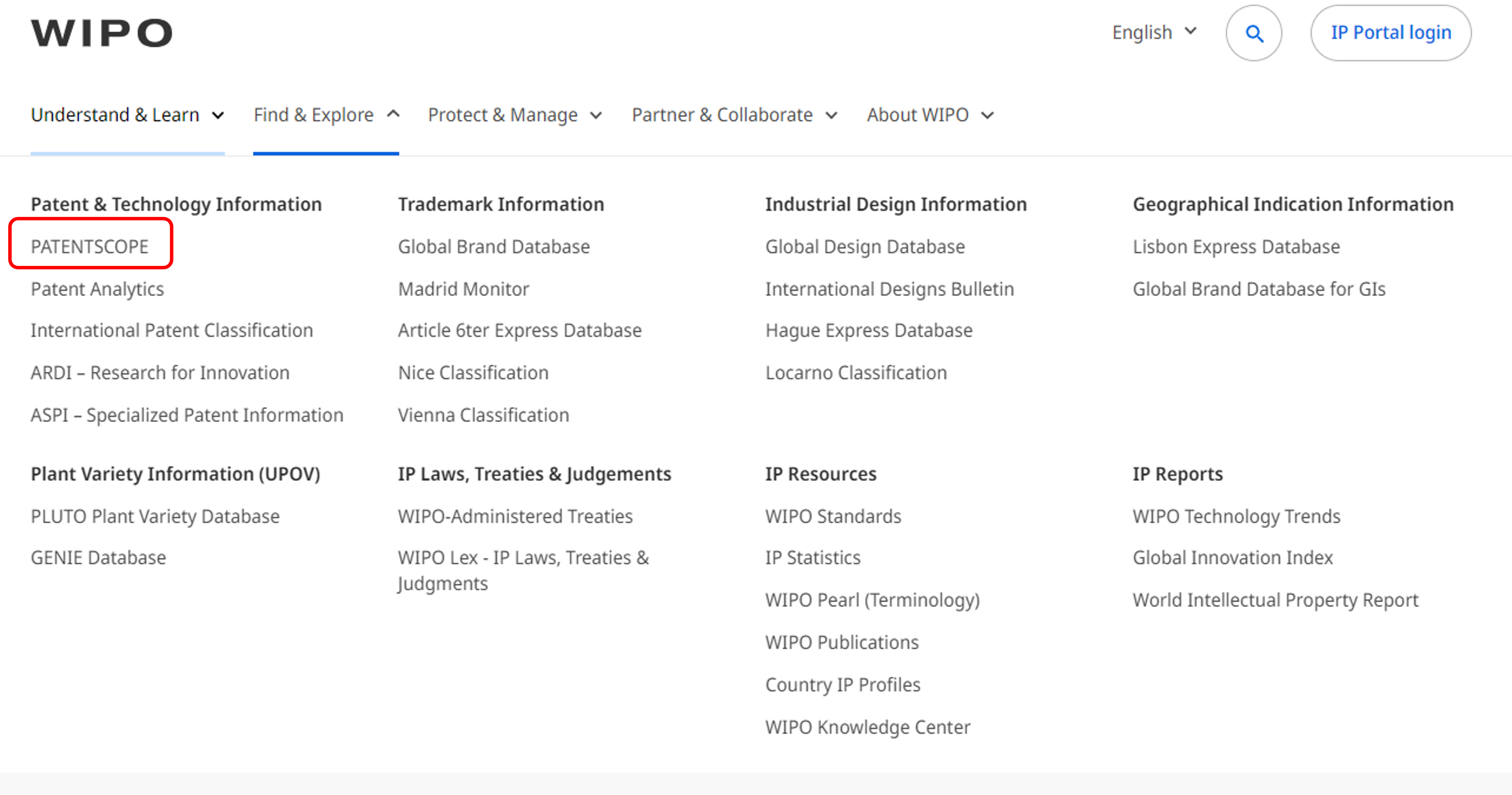This screenshot has width=1512, height=795.
Task: Go to Global Brand Database
Action: tap(494, 247)
